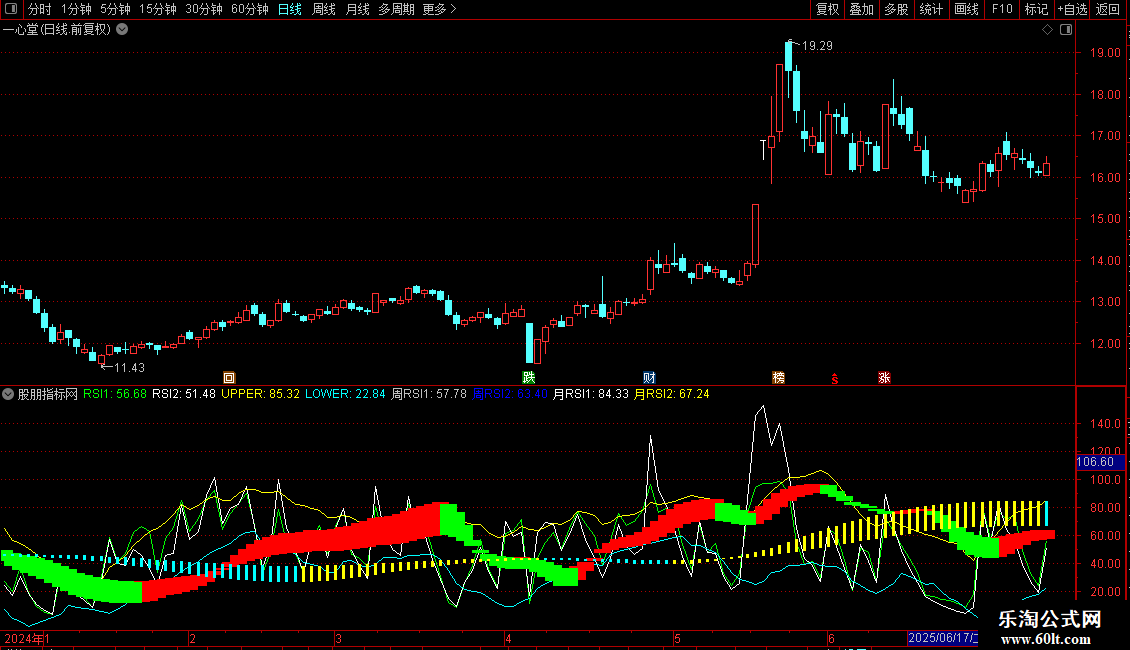Click the 月RSI1: 84.33 value
This screenshot has width=1130, height=650.
(590, 394)
